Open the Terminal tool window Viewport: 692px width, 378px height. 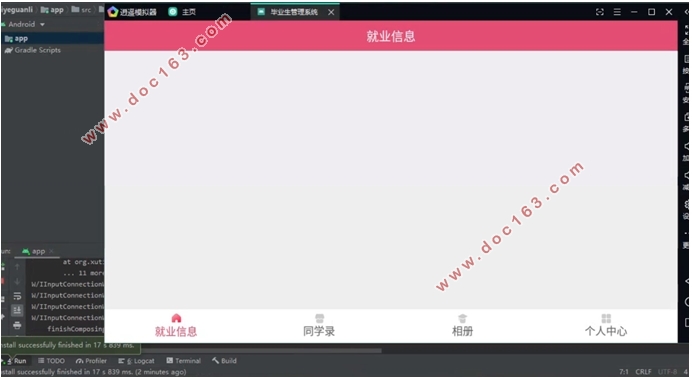tap(183, 361)
